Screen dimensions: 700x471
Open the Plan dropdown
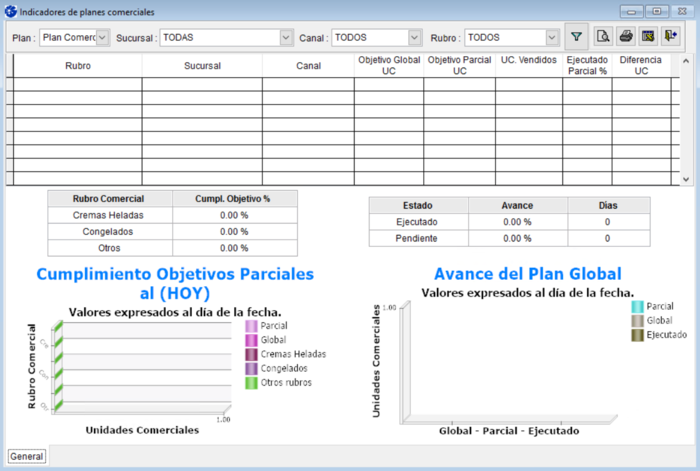coord(102,37)
